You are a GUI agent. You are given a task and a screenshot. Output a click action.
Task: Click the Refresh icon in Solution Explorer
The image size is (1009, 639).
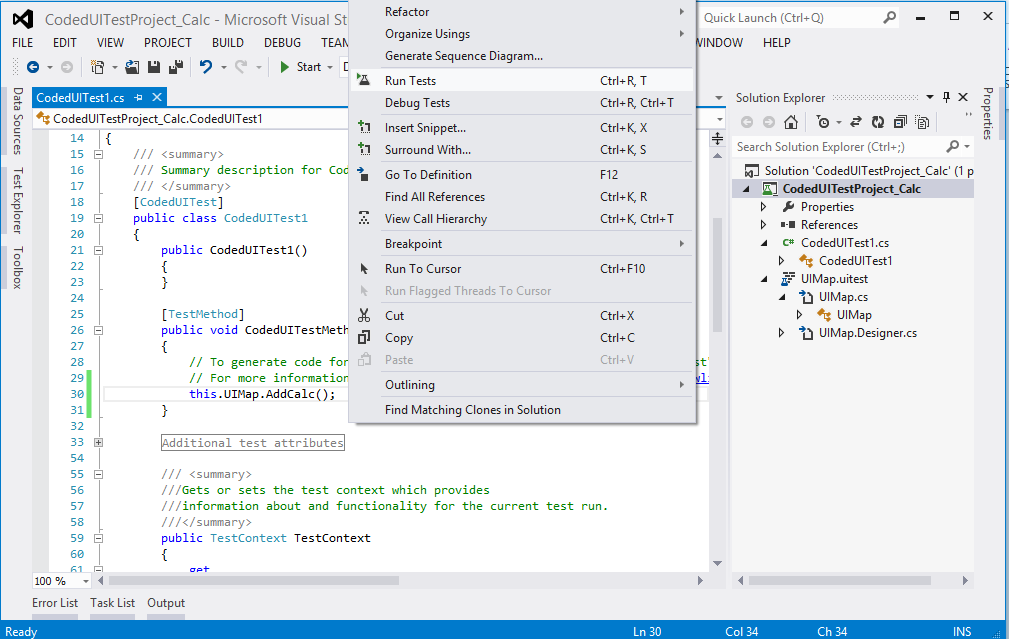877,122
